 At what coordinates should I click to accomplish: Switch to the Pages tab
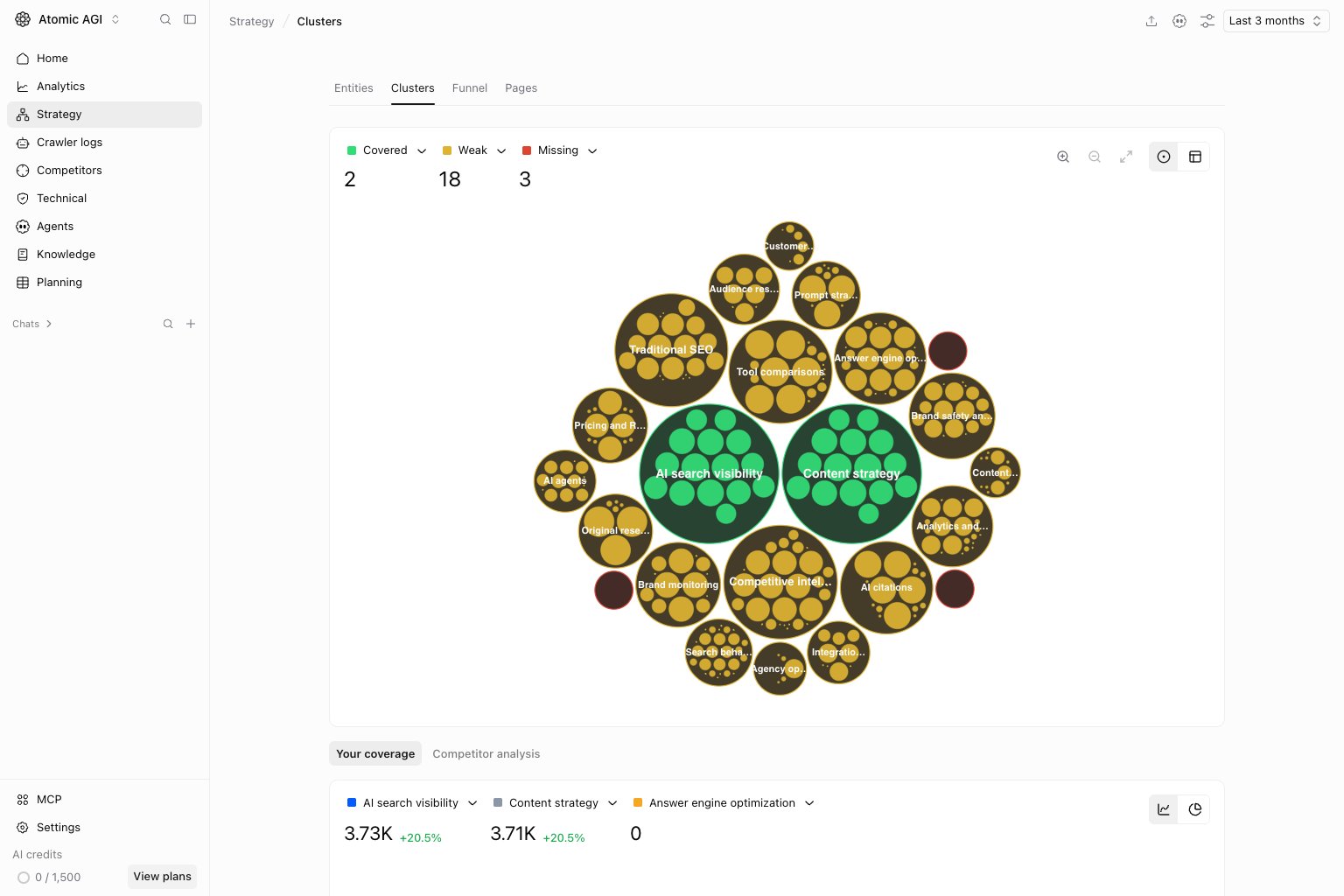point(521,88)
